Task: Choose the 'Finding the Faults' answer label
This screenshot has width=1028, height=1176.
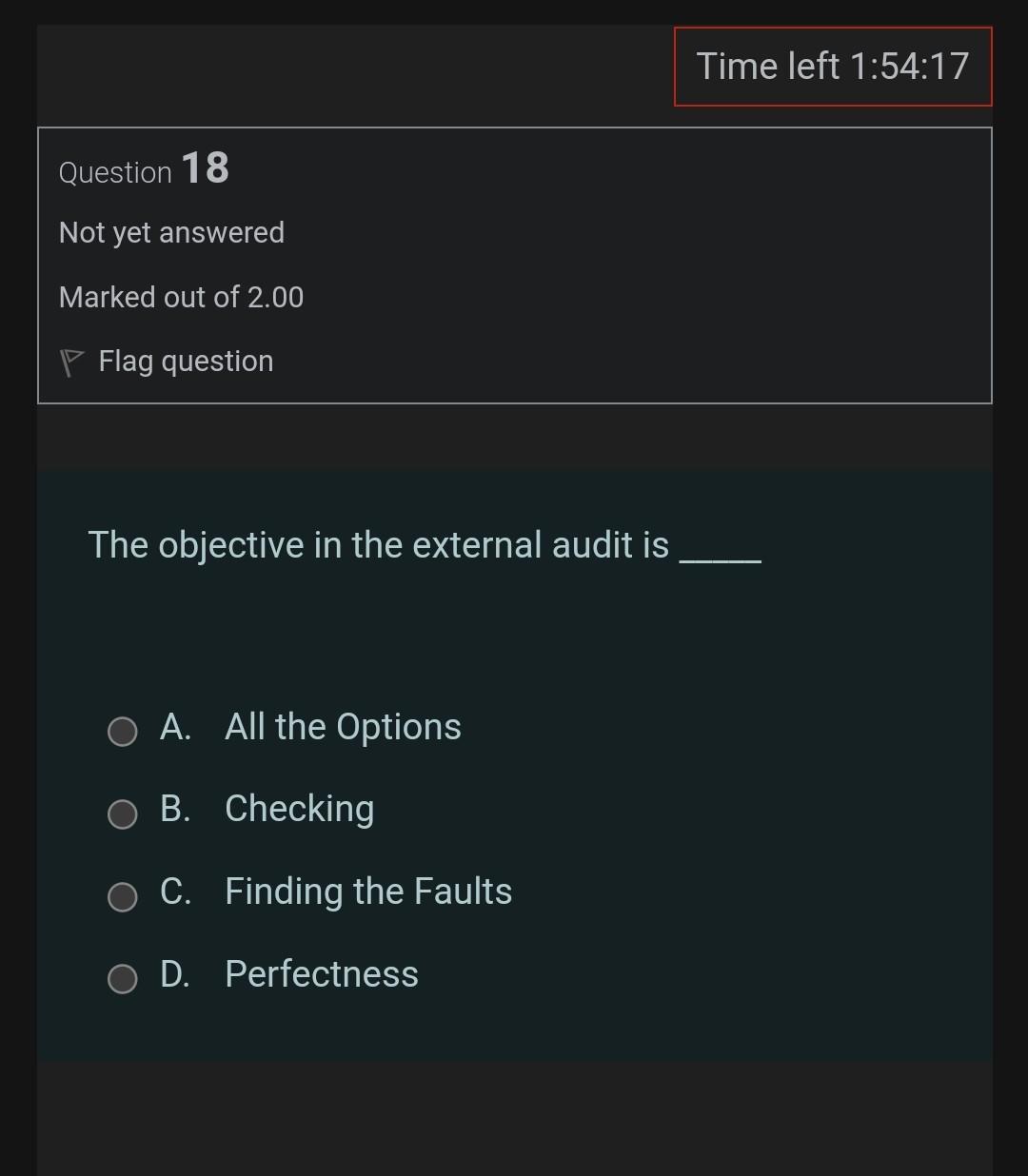Action: click(x=368, y=892)
